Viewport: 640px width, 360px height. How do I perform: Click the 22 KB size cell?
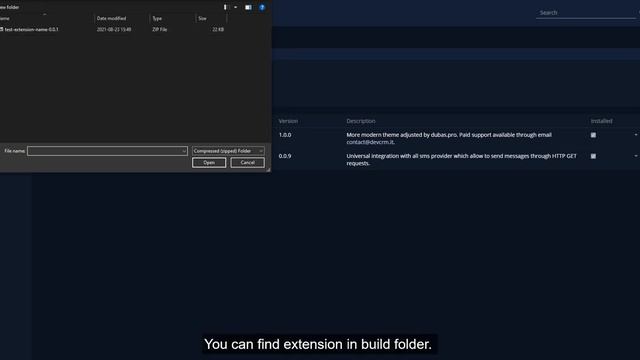[x=218, y=29]
